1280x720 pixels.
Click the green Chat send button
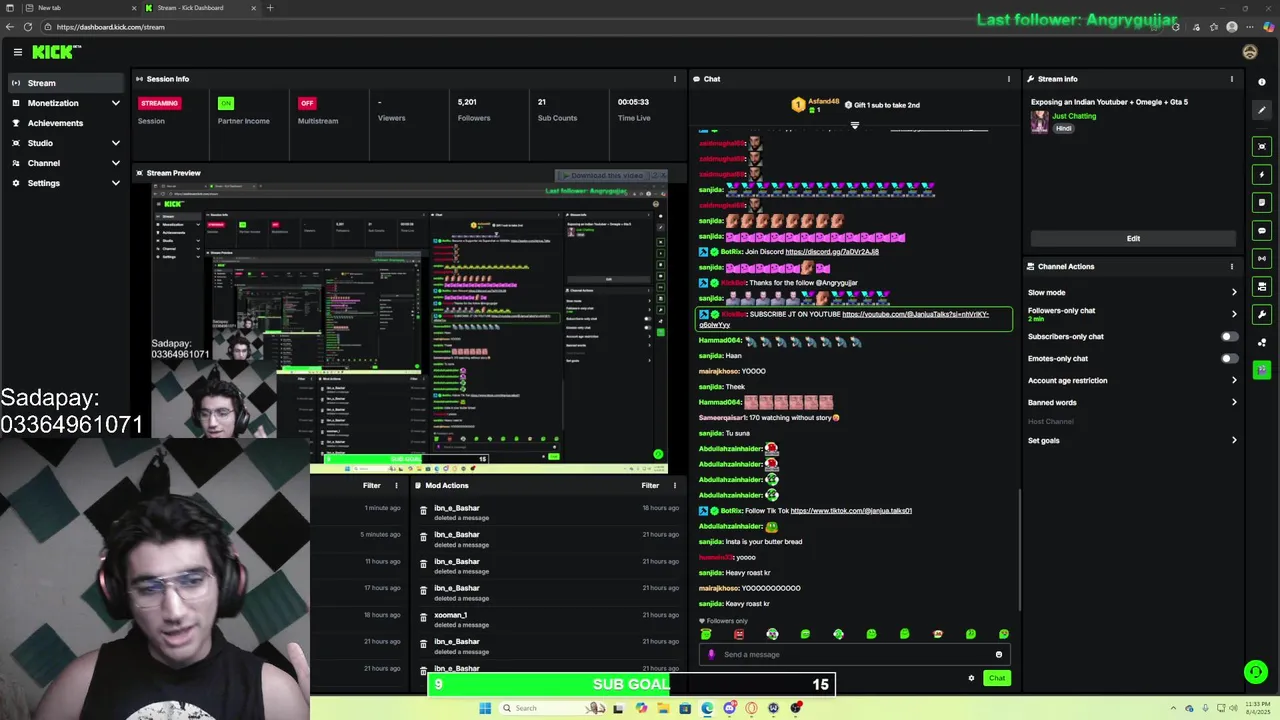pos(997,678)
